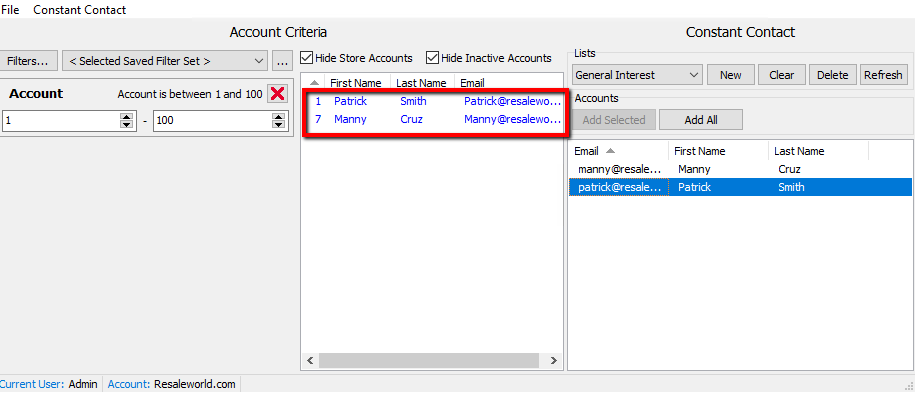Select account row 7 Manny
The image size is (920, 394).
[x=434, y=119]
